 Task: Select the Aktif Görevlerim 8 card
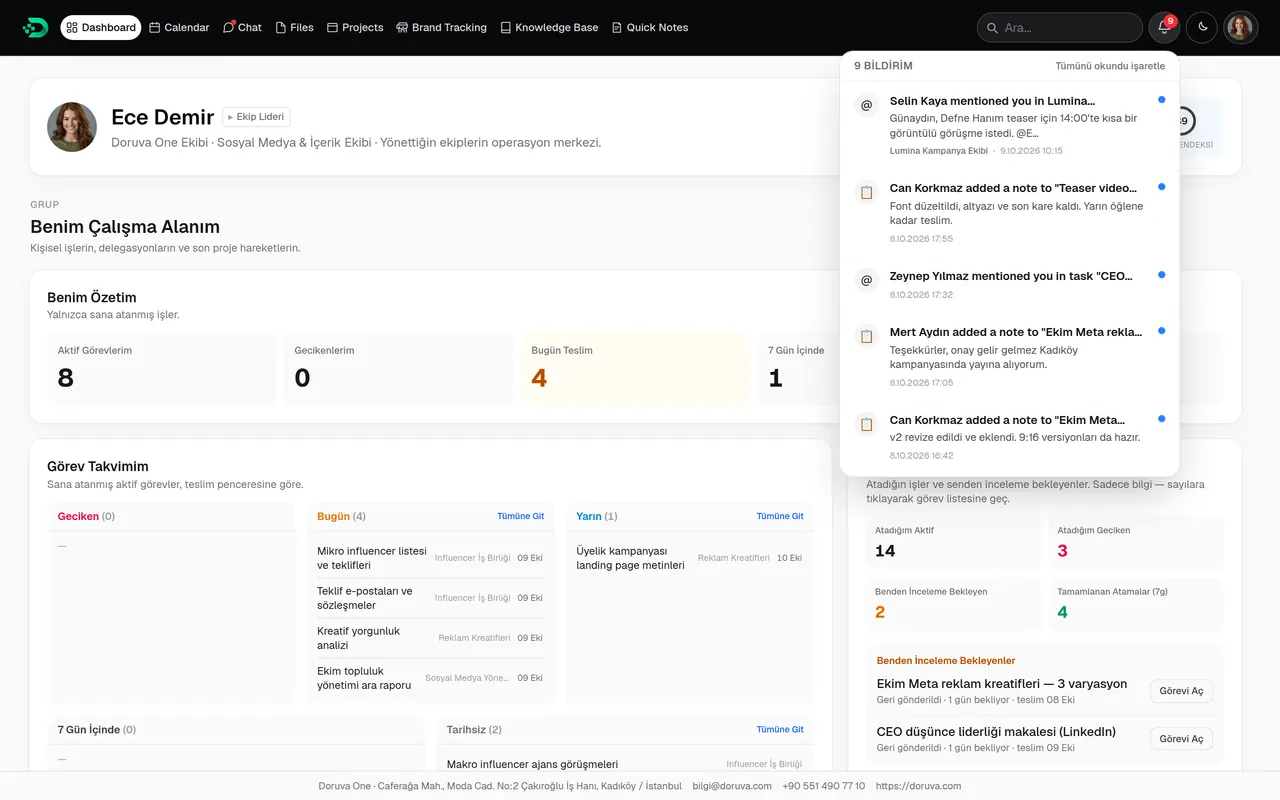point(161,369)
